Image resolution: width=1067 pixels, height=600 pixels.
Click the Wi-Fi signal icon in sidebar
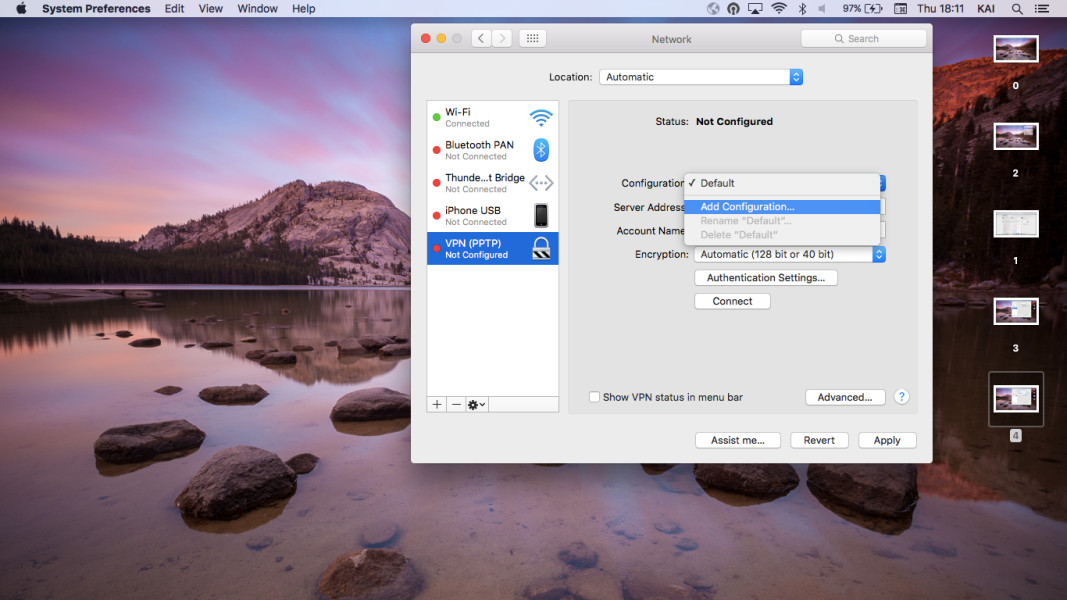point(541,118)
